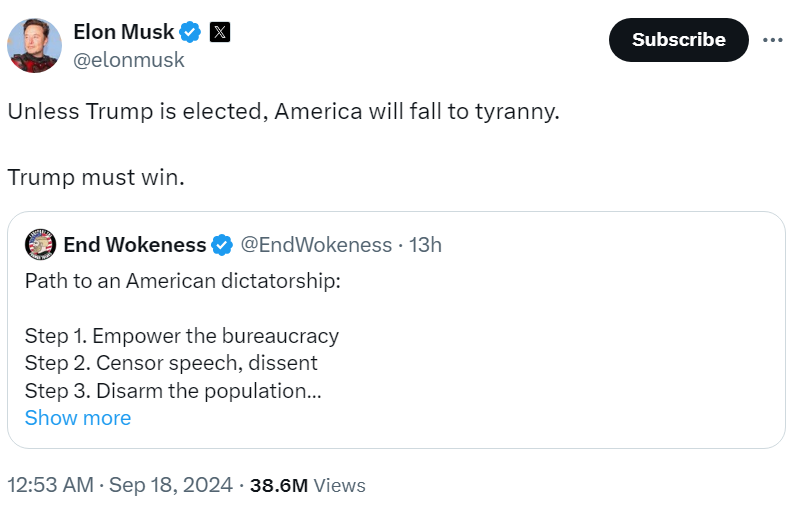This screenshot has width=792, height=508.
Task: Expand quoted post with Show more
Action: 78,418
